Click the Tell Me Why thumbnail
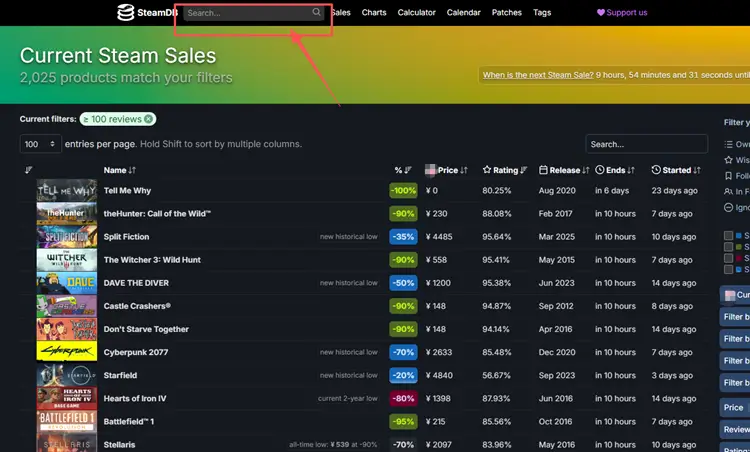This screenshot has height=452, width=750. 67,190
